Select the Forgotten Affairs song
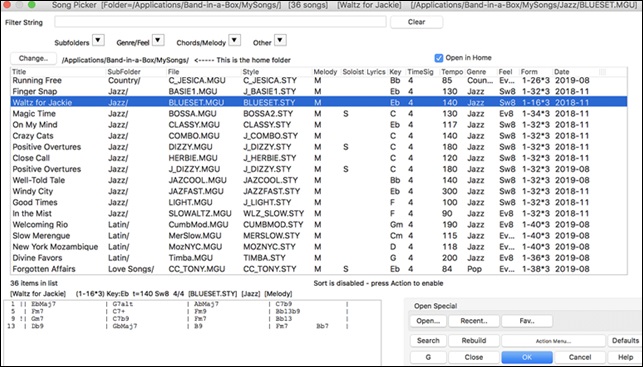Viewport: 643px width, 367px height. click(x=319, y=269)
